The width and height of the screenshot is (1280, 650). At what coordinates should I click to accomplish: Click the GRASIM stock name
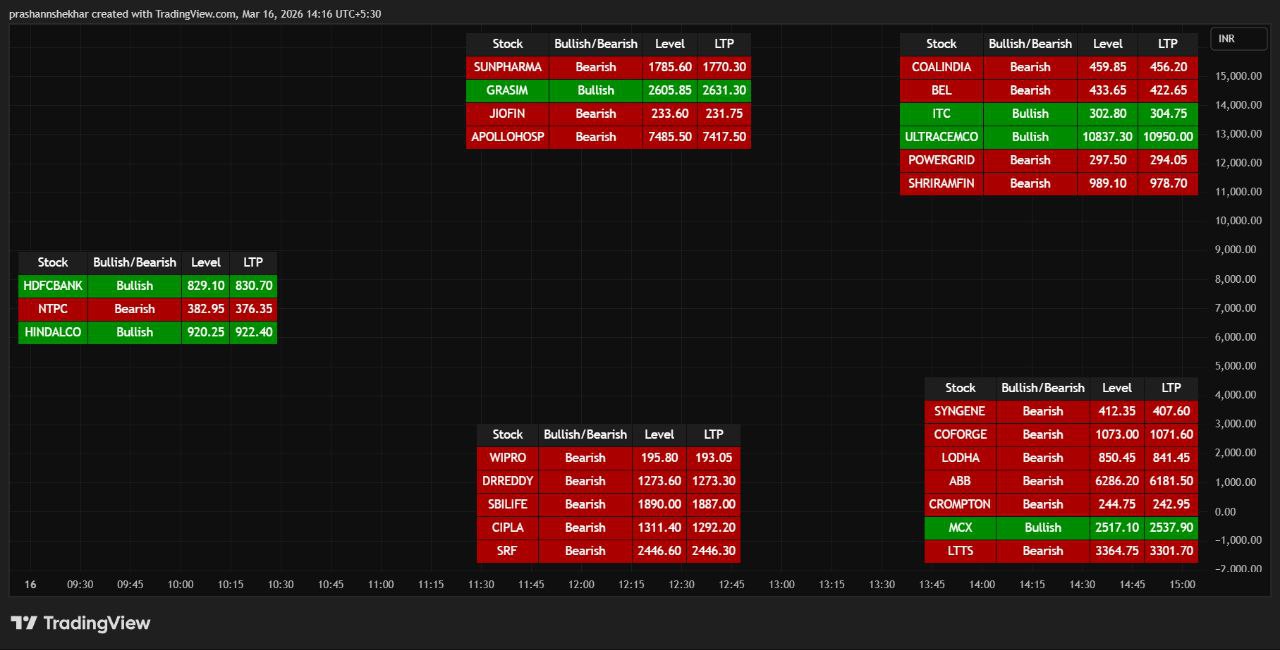point(508,90)
